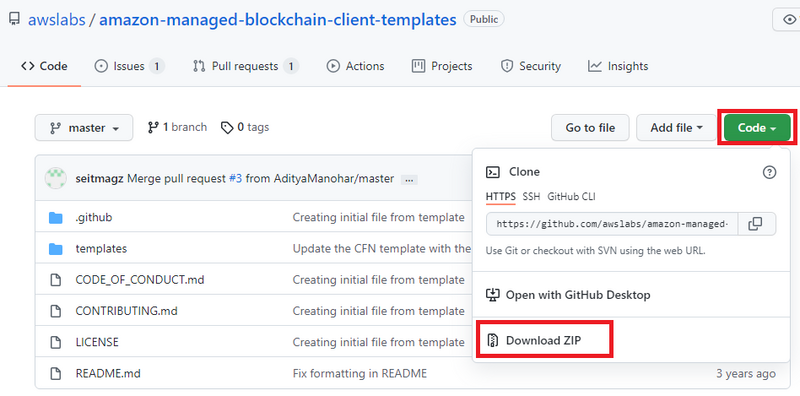Select the HTTPS clone option
The image size is (800, 396).
click(x=501, y=196)
